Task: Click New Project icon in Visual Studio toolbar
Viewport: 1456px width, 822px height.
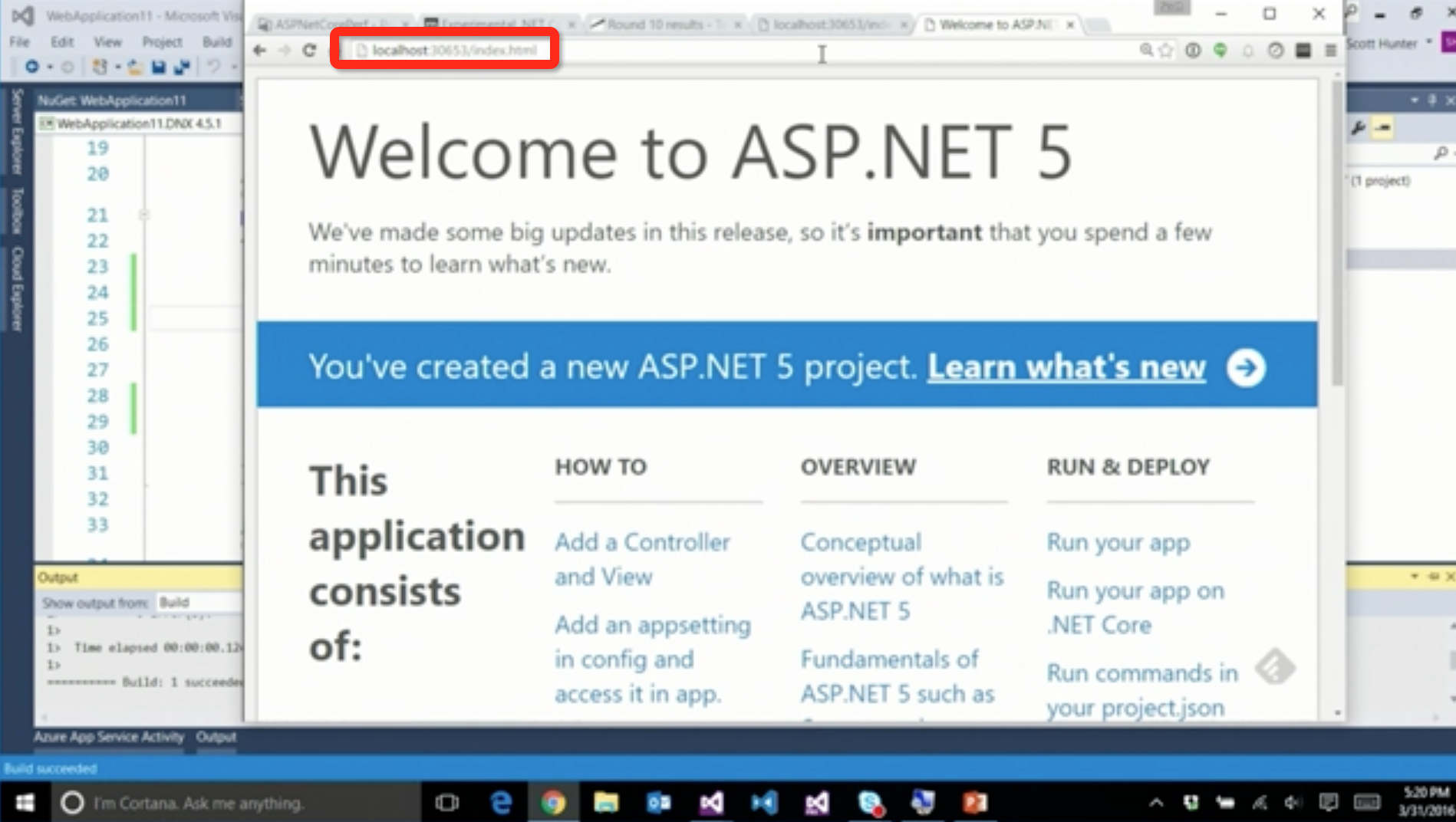Action: coord(100,67)
